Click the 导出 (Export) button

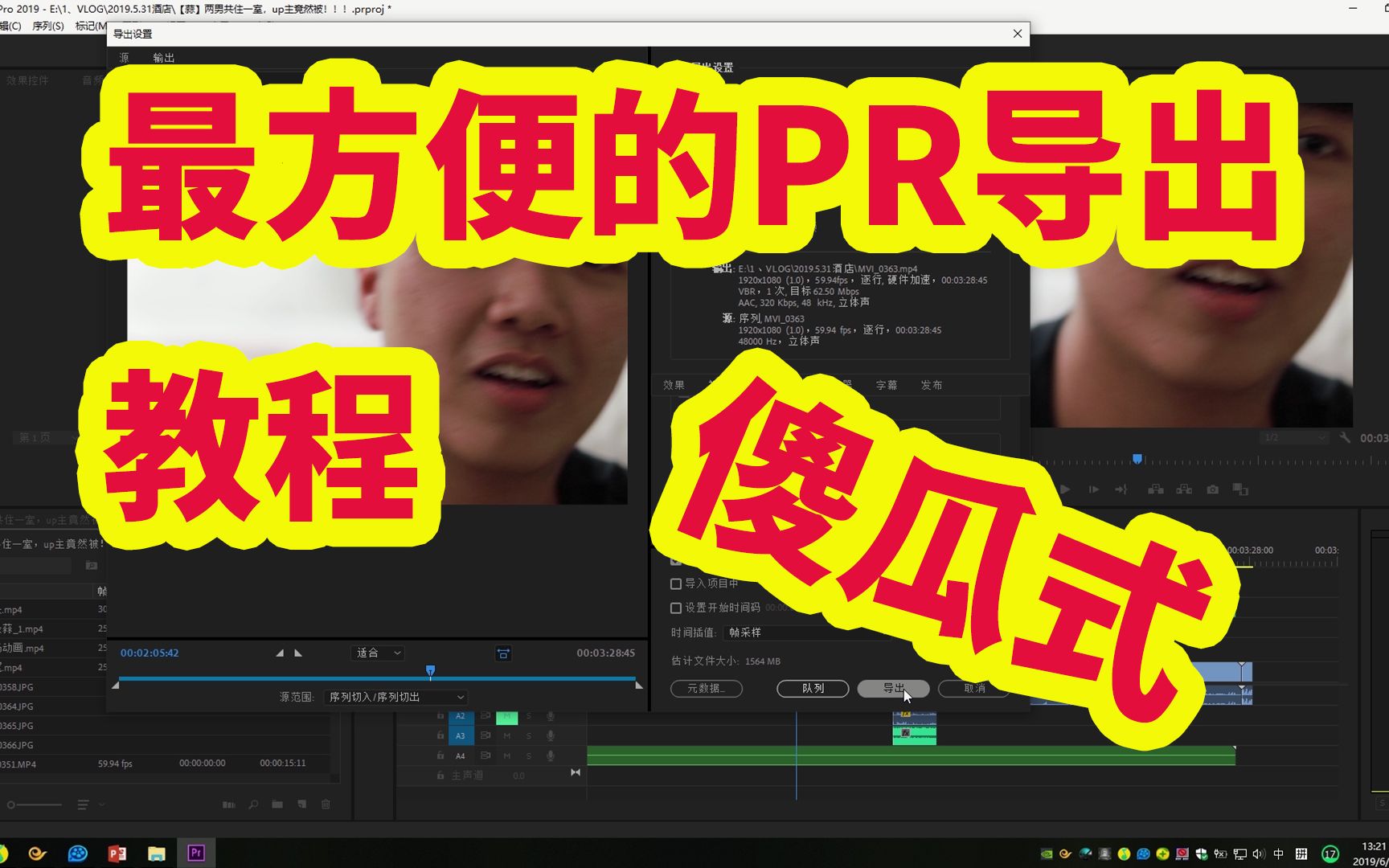(893, 688)
